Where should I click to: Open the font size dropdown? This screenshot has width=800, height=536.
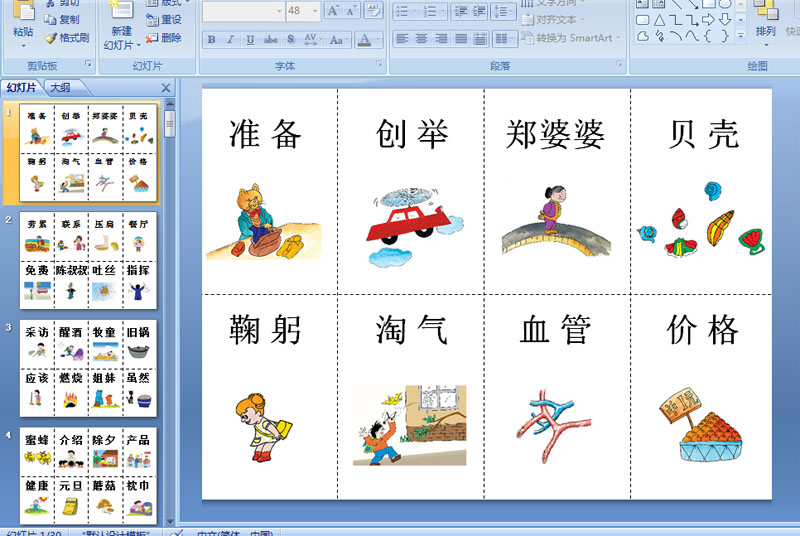pyautogui.click(x=315, y=11)
